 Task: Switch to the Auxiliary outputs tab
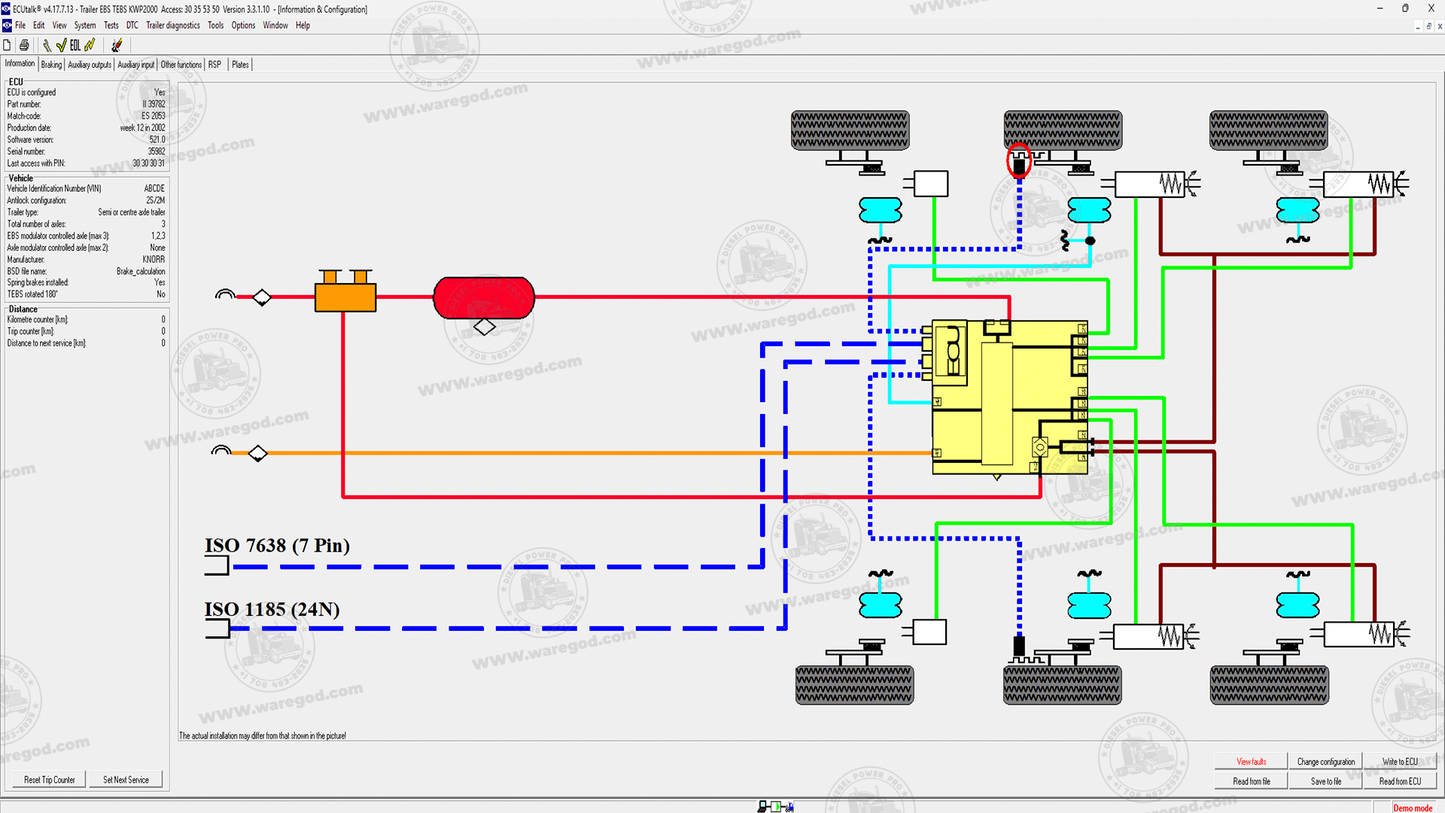click(x=90, y=65)
